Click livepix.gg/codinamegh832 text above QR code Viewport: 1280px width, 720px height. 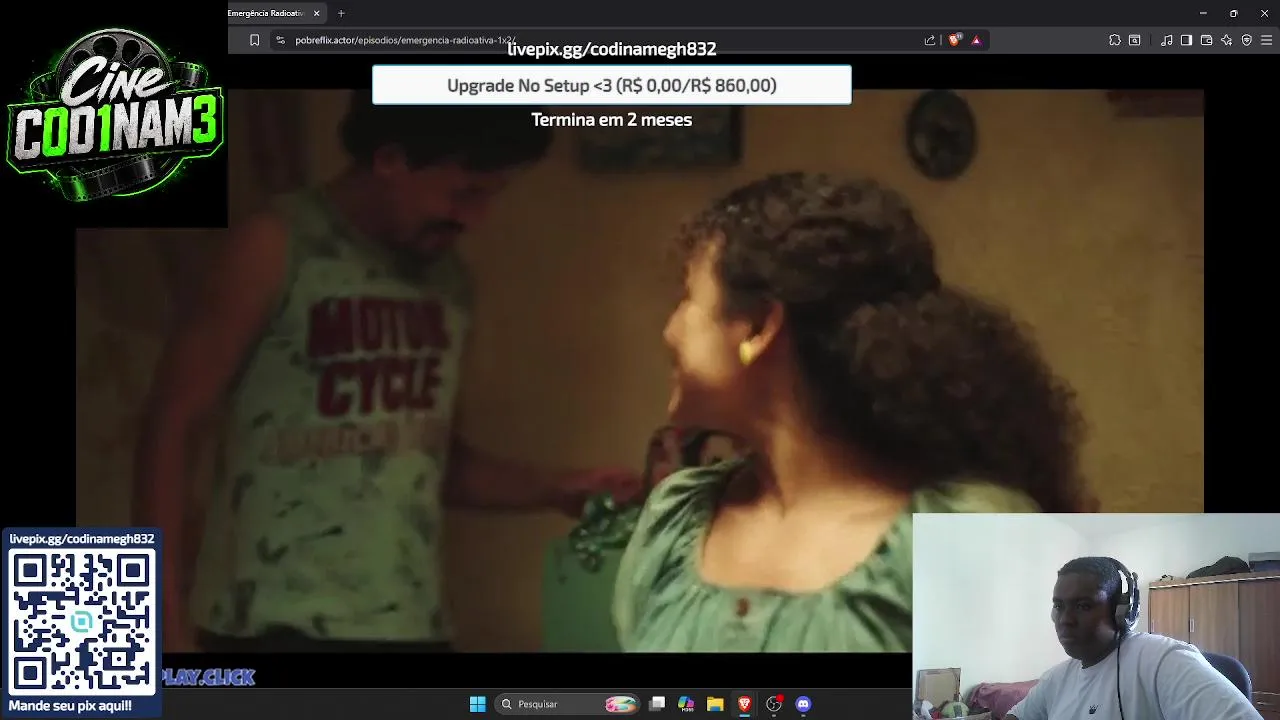(82, 539)
